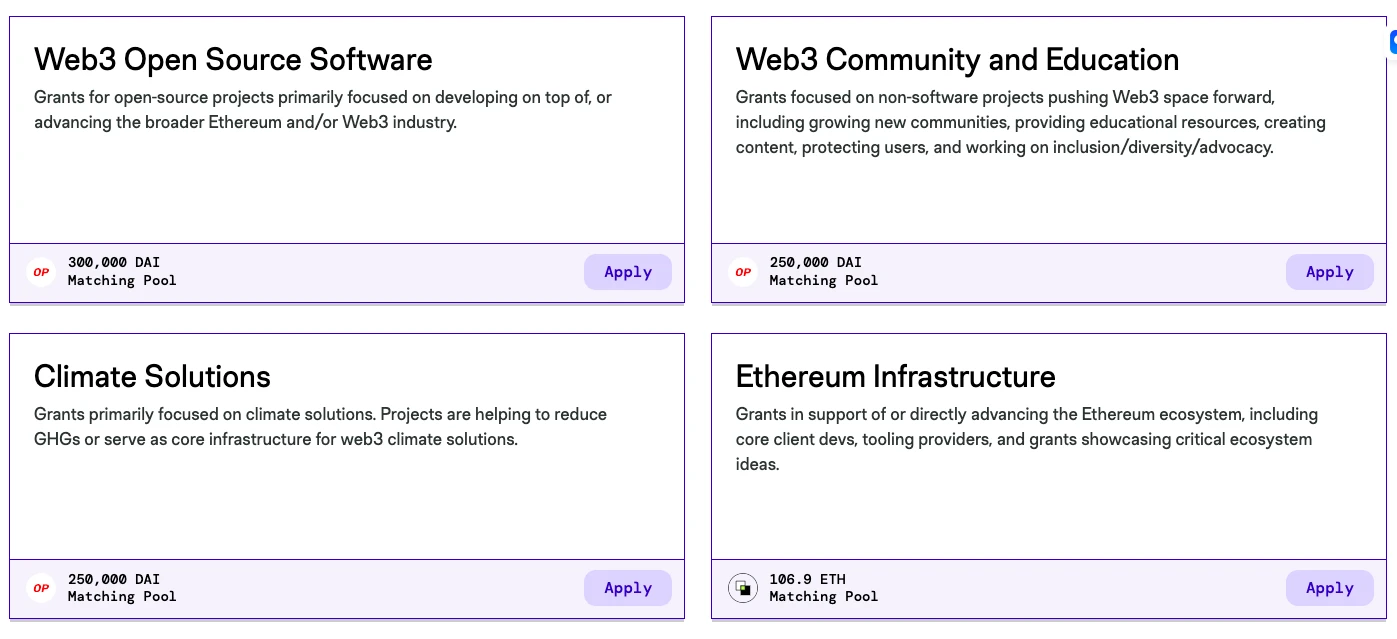Click the 300,000 DAI Matching Pool text
The height and width of the screenshot is (639, 1397).
coord(121,271)
